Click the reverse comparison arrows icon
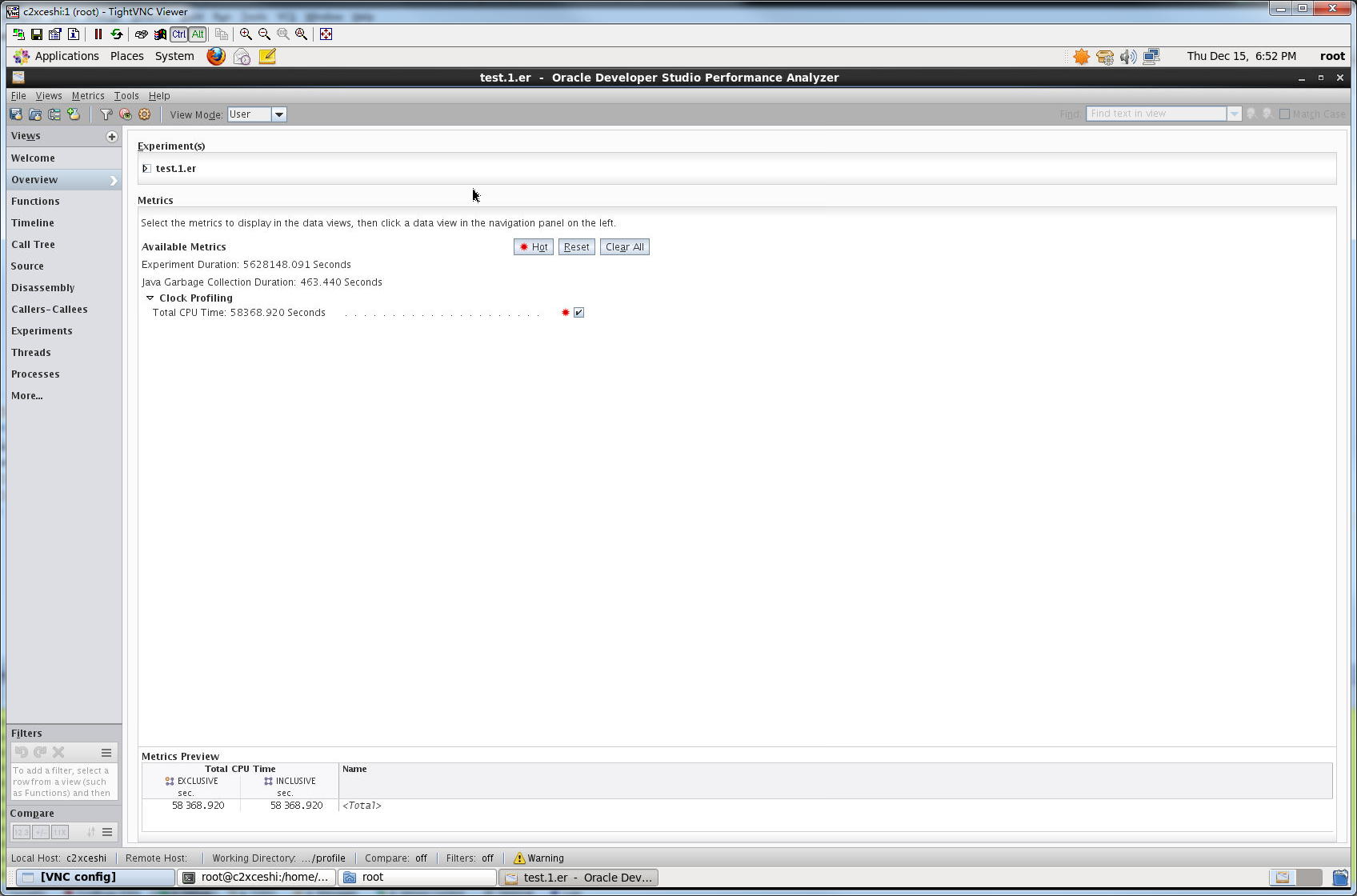Screen dimensions: 1357x896 click(x=91, y=832)
